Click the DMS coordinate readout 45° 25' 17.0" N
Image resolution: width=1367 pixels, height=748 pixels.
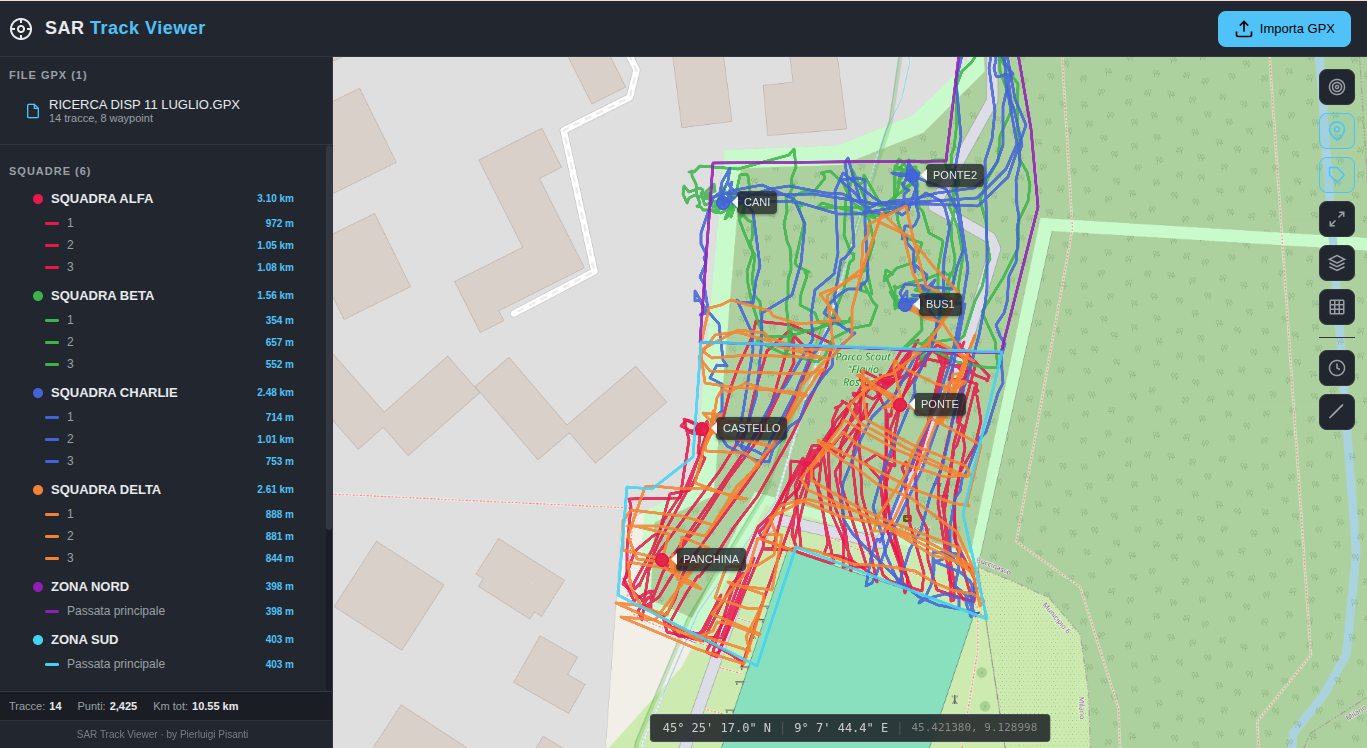coord(717,728)
